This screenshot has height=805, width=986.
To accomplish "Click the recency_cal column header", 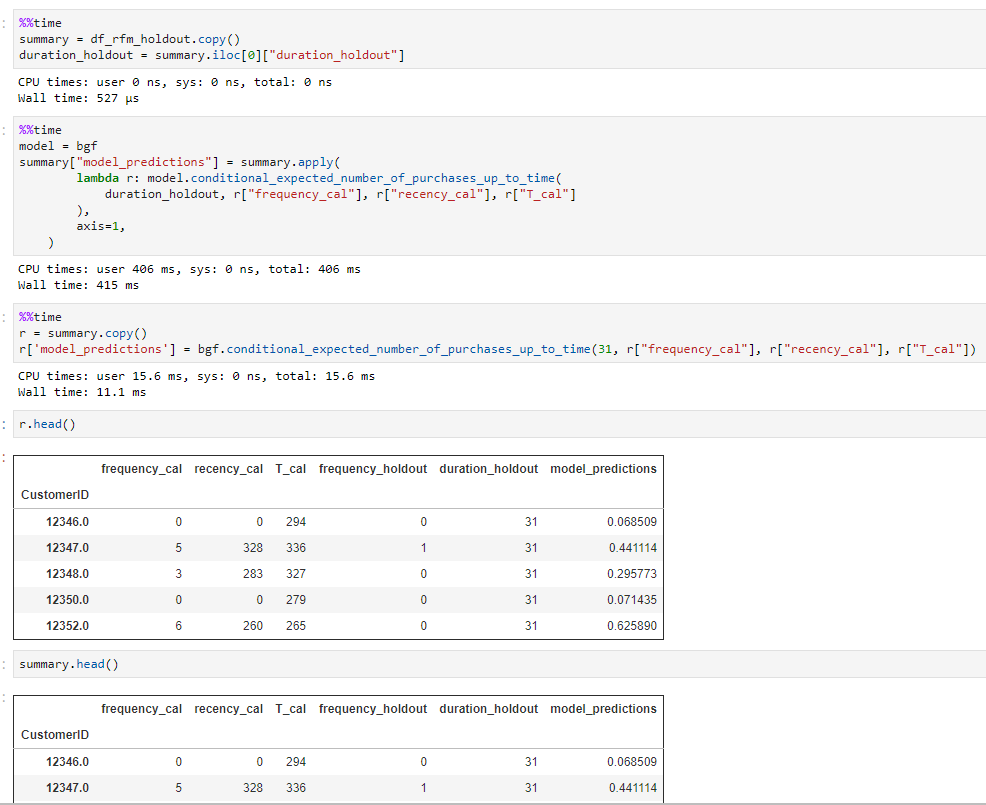I will [x=228, y=468].
